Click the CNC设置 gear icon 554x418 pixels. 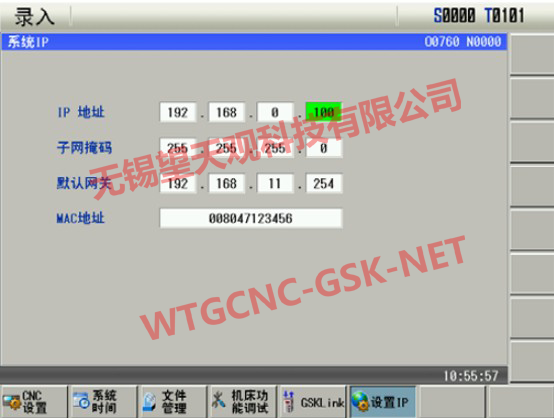12,402
